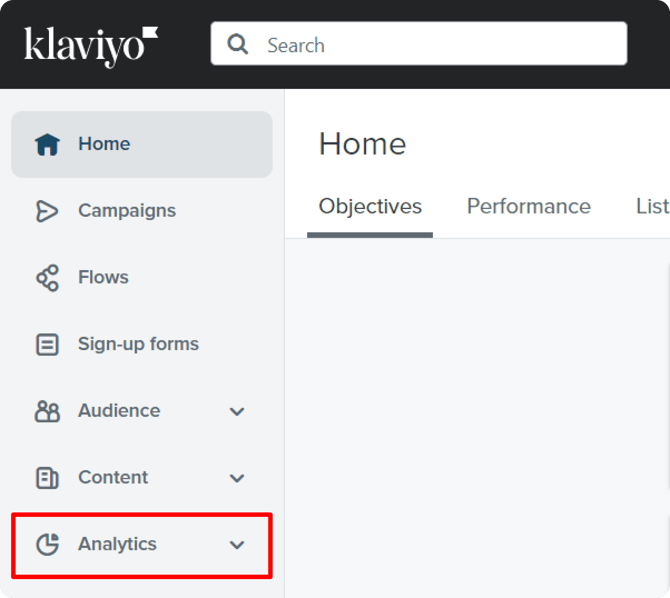Image resolution: width=670 pixels, height=598 pixels.
Task: Click the Klaviyo logo
Action: pos(90,45)
